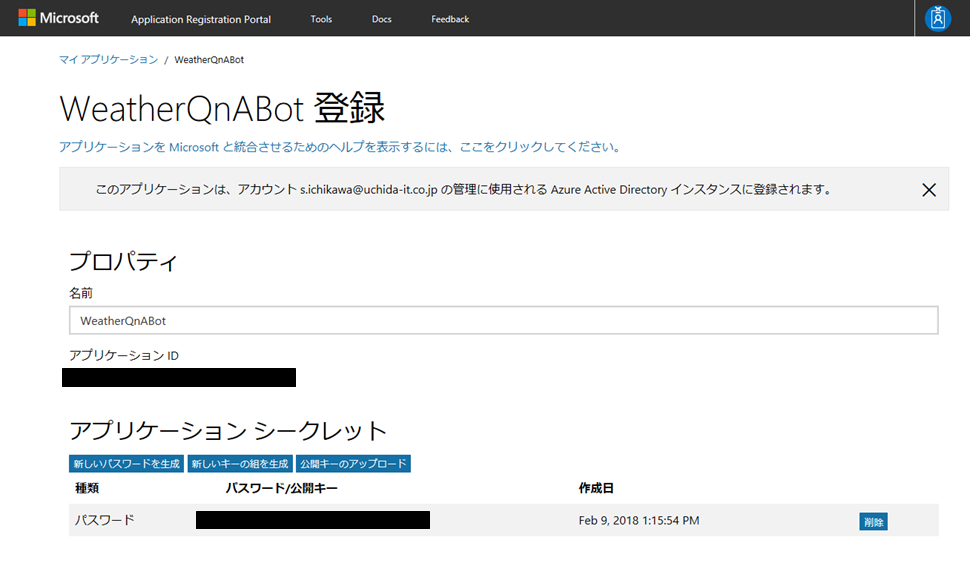Open the Tools menu

321,19
